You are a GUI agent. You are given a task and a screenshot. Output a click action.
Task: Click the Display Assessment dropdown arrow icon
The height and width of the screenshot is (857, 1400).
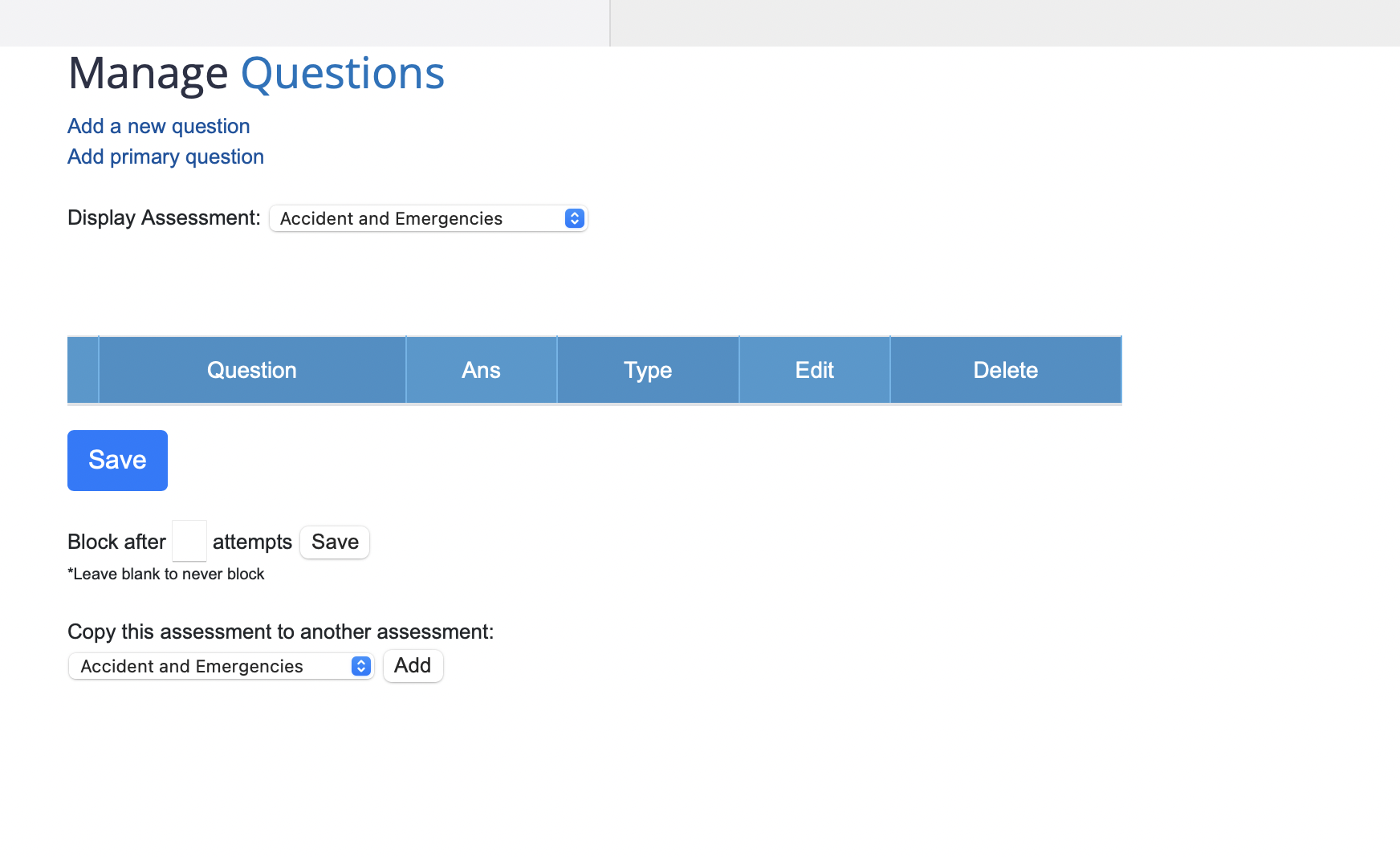pos(574,218)
